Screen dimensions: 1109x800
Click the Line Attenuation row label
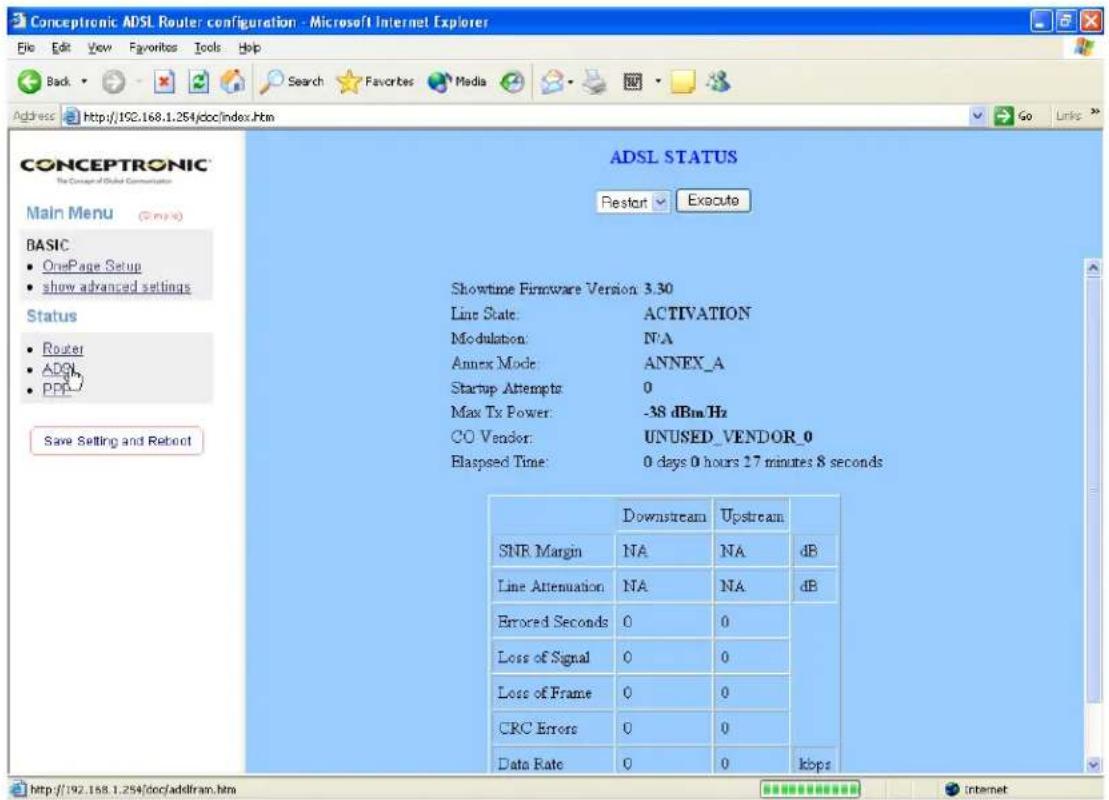pos(550,586)
